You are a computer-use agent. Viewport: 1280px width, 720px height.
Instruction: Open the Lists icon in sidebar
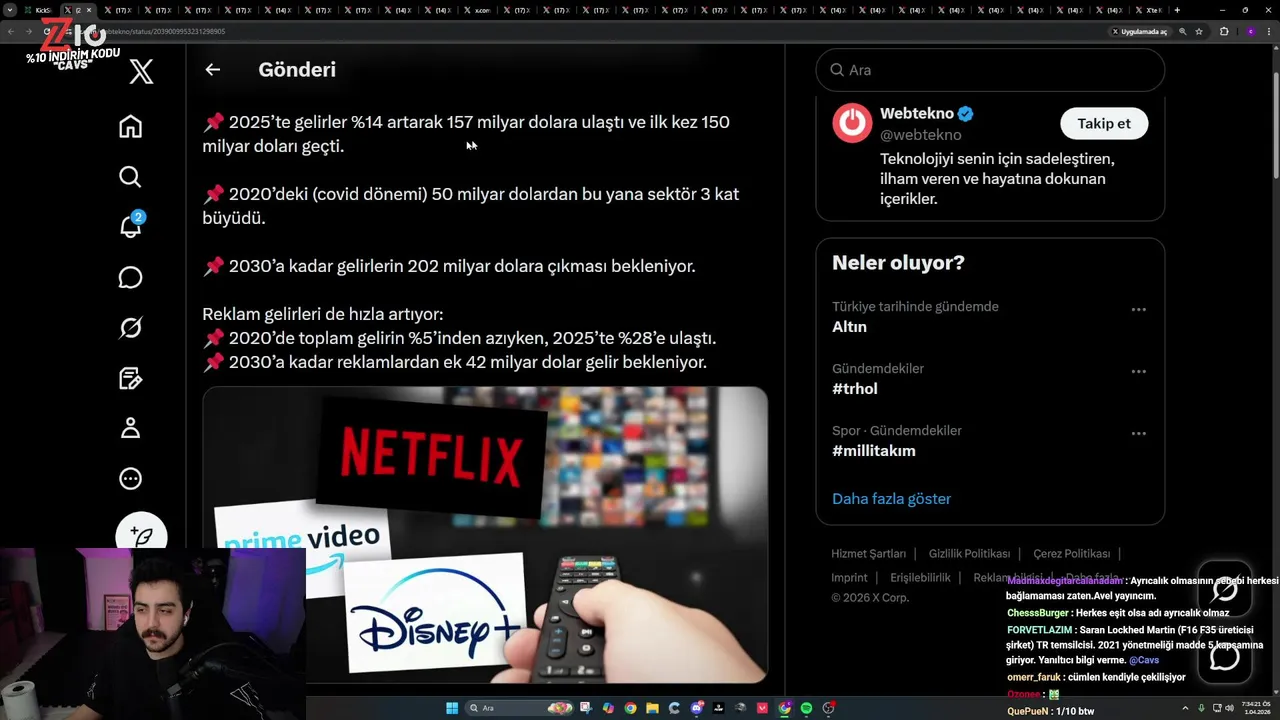pyautogui.click(x=130, y=378)
